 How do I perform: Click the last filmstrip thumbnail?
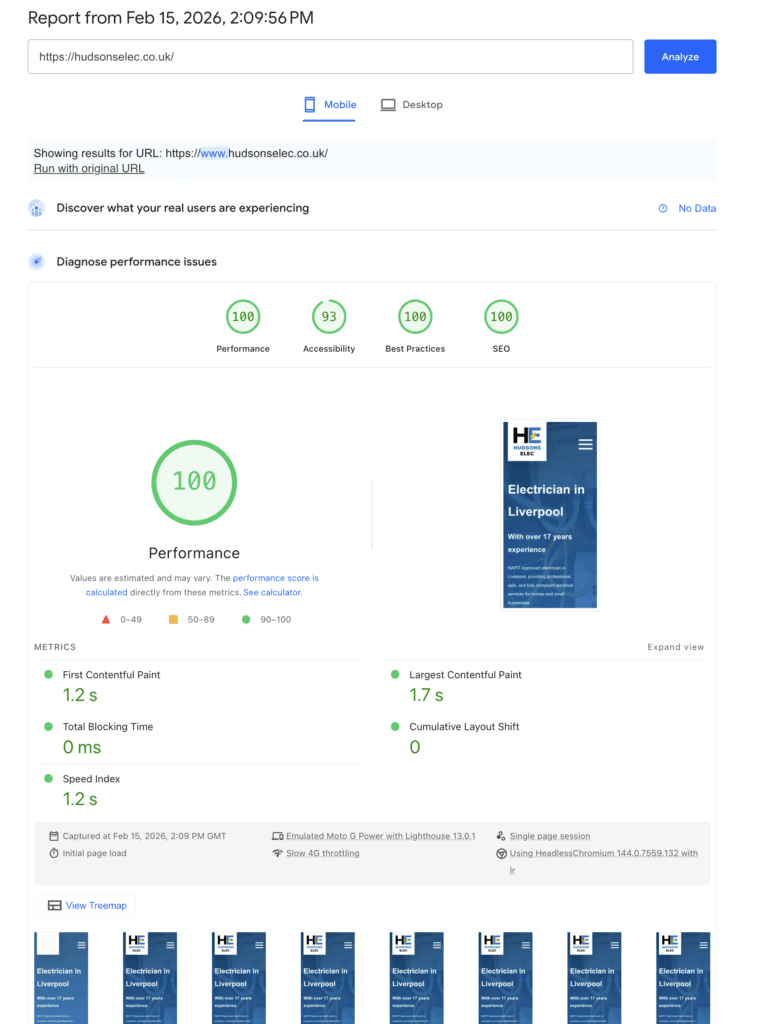[683, 978]
